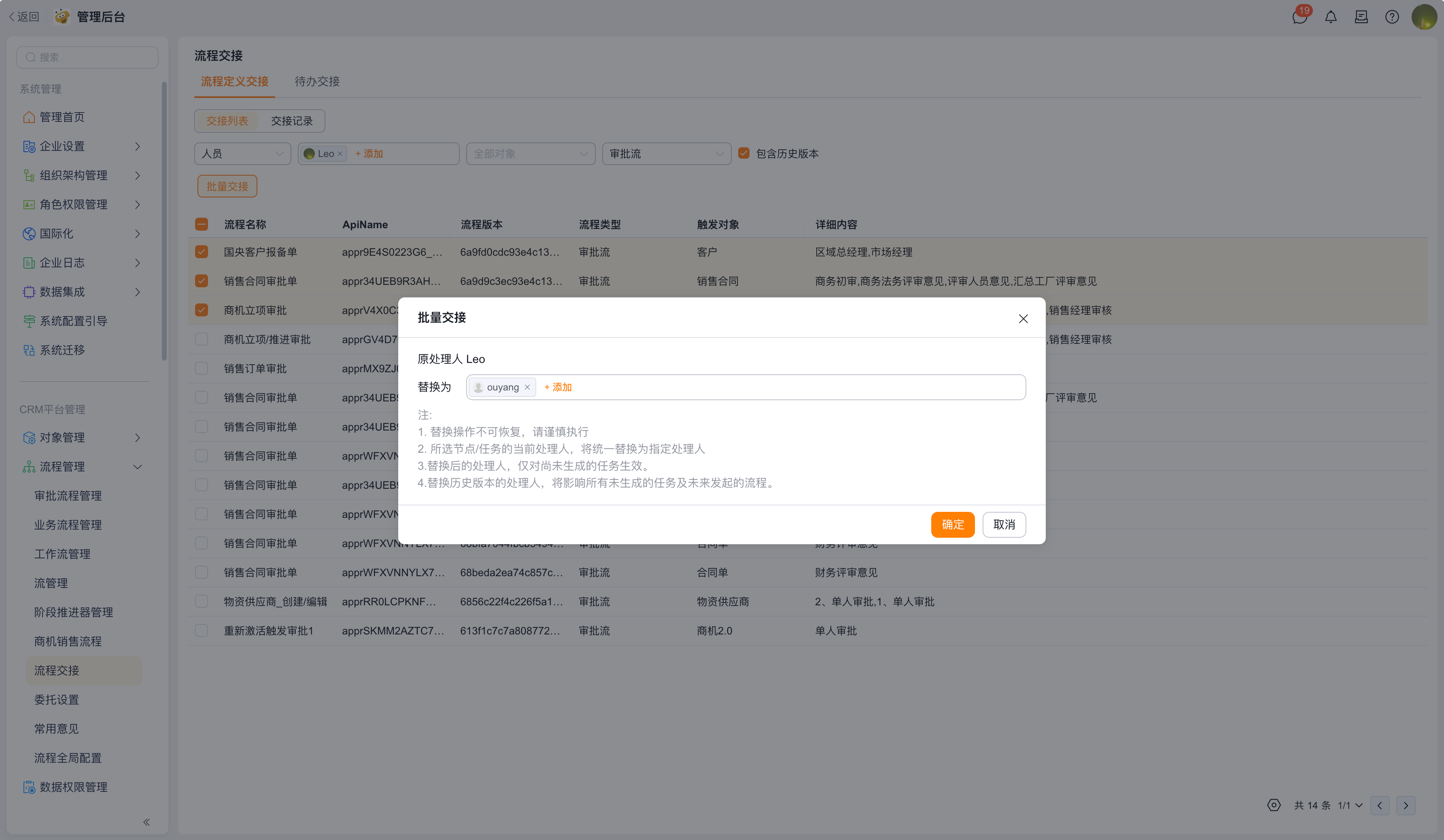Switch to the 待办交接 tab
1444x840 pixels.
(x=317, y=81)
